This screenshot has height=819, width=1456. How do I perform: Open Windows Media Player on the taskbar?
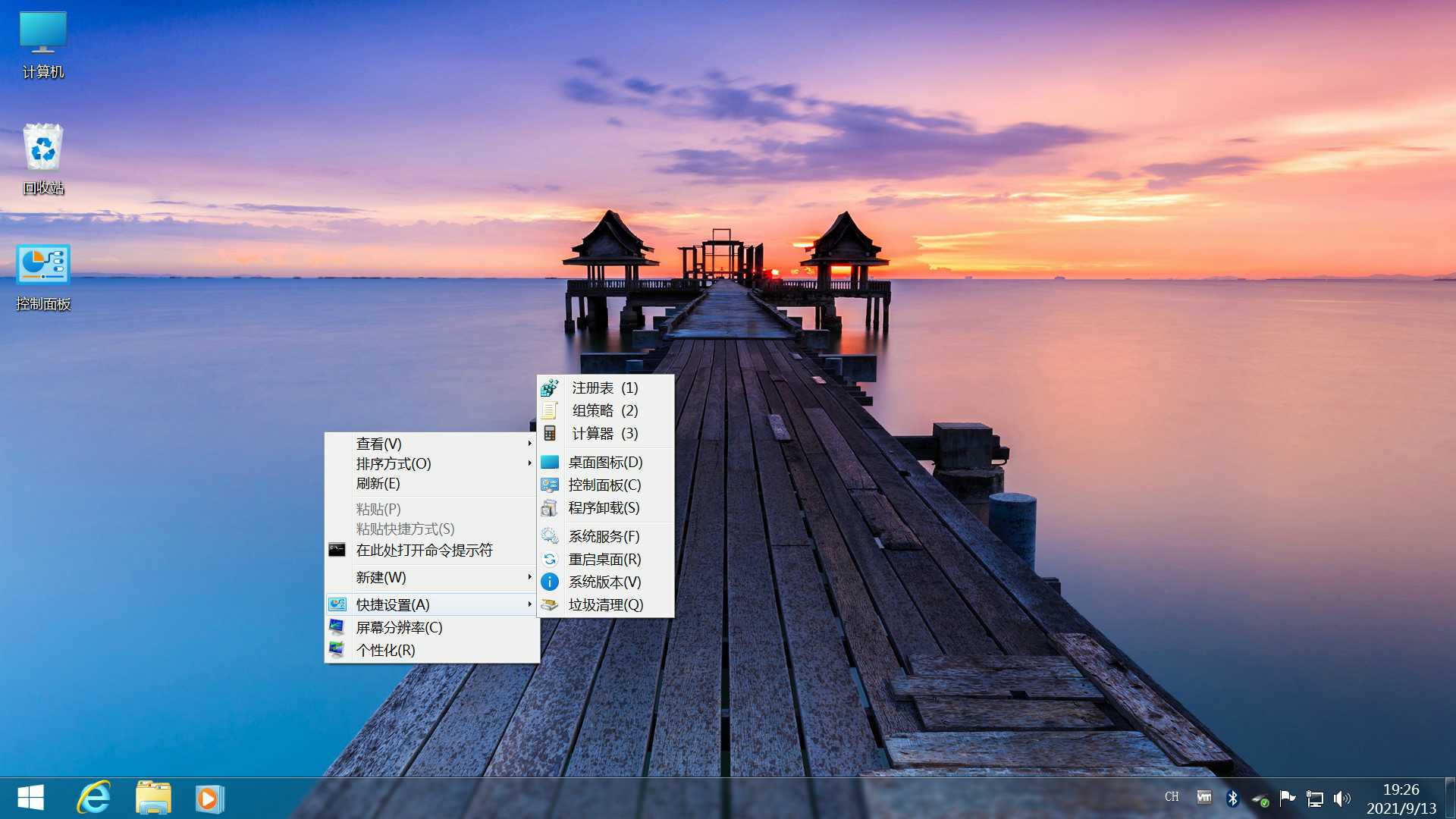(x=209, y=798)
